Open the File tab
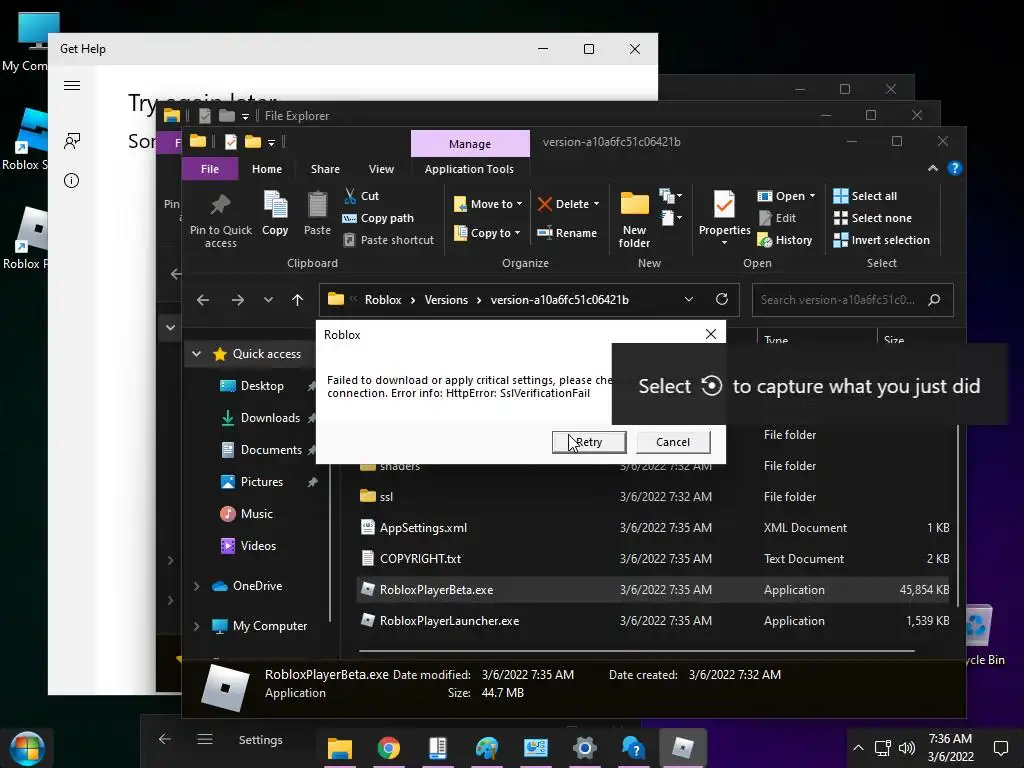 point(210,169)
